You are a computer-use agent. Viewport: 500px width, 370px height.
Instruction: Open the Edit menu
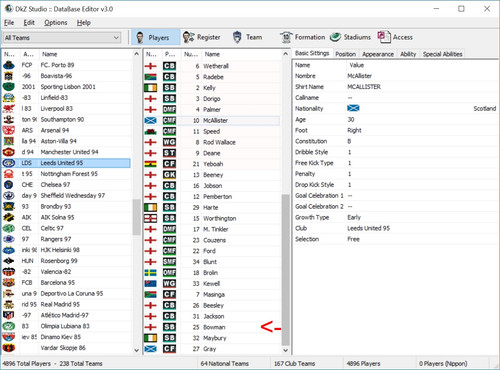tap(29, 23)
